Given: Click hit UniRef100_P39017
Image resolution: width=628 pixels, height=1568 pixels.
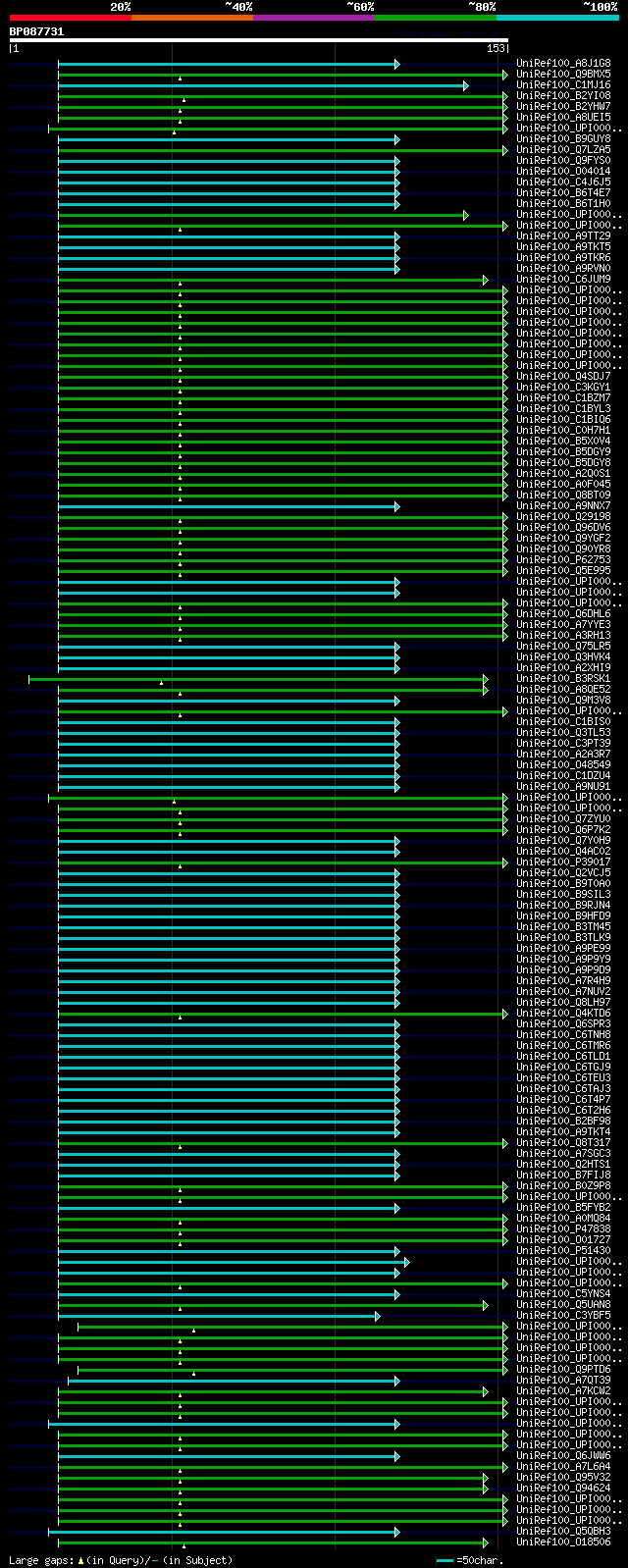Looking at the screenshot, I should click(563, 862).
